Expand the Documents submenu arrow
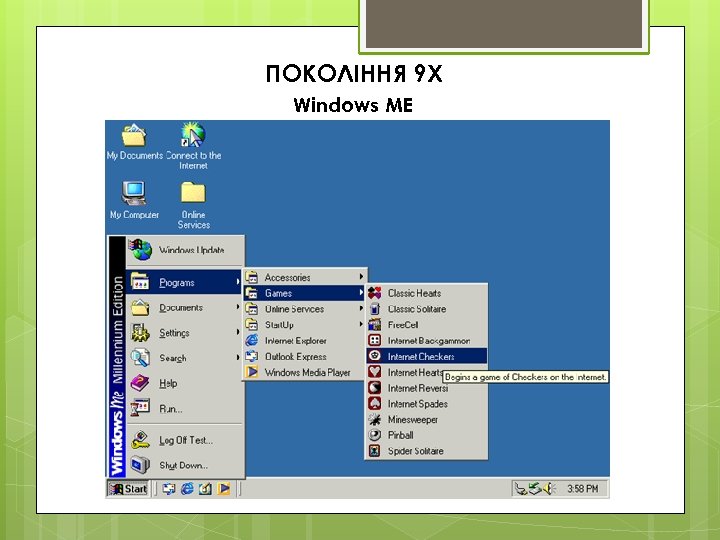 click(x=238, y=307)
